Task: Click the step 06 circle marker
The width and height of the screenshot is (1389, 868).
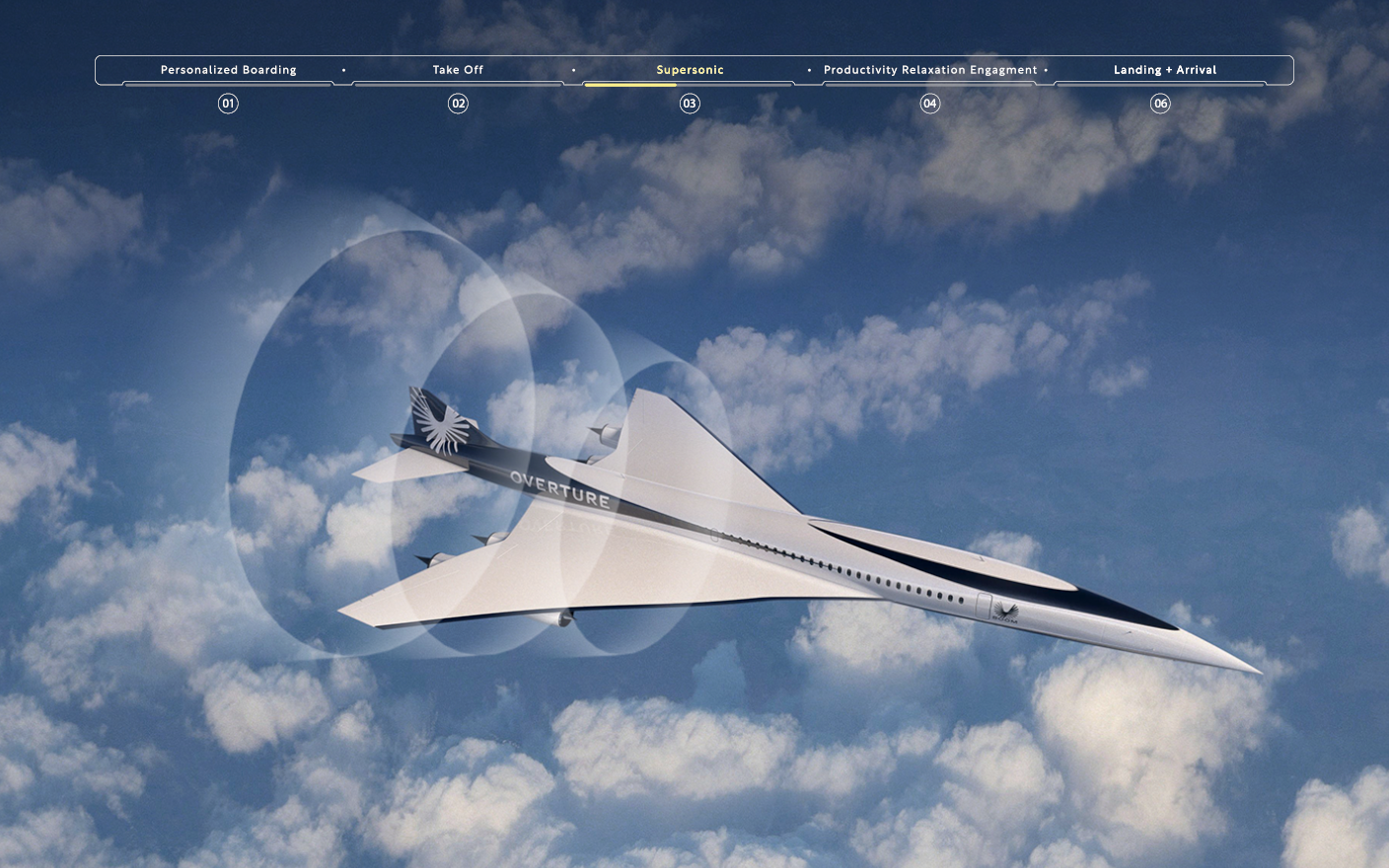Action: pyautogui.click(x=1160, y=104)
